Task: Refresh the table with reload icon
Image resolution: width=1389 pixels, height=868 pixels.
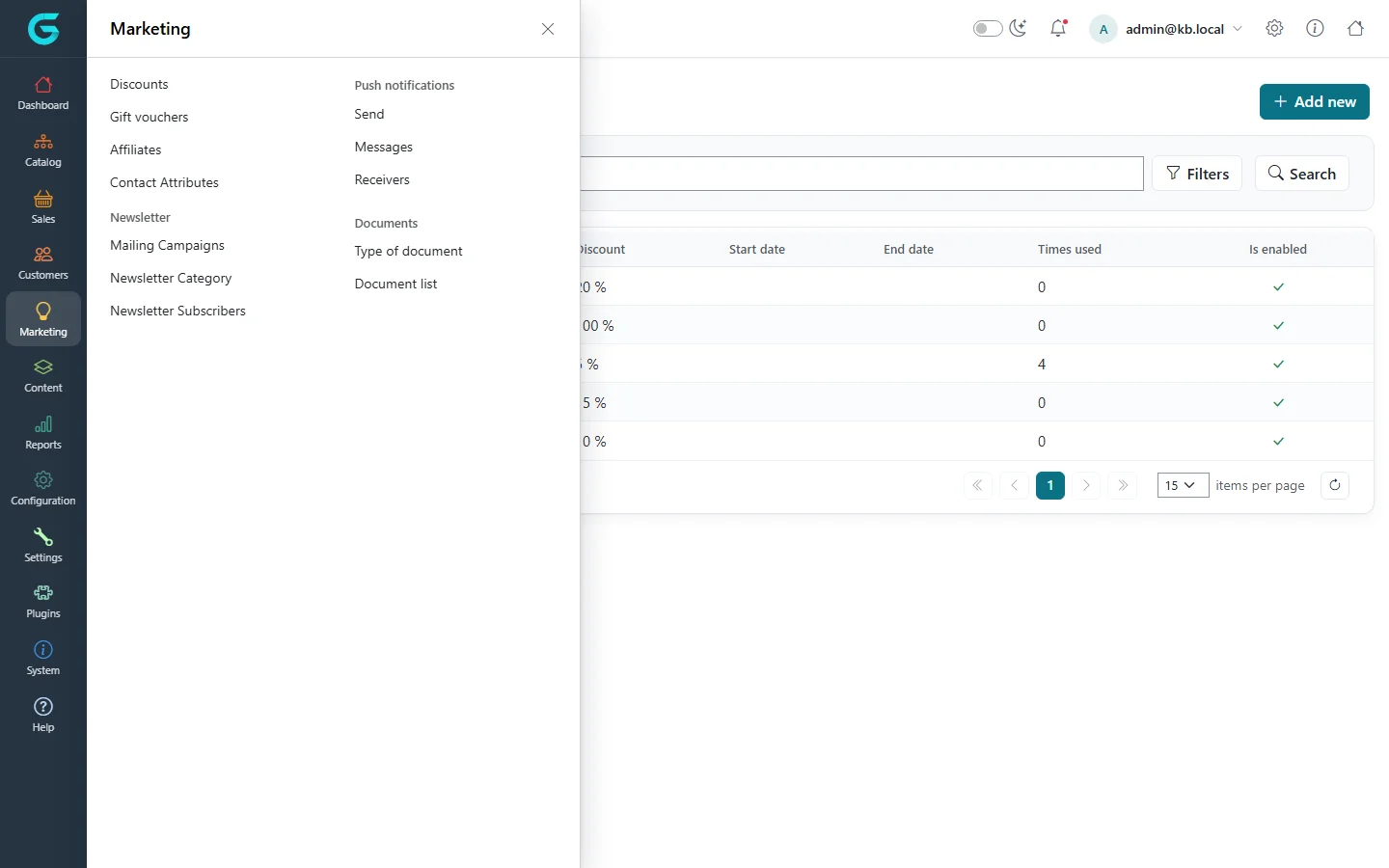Action: click(1335, 485)
